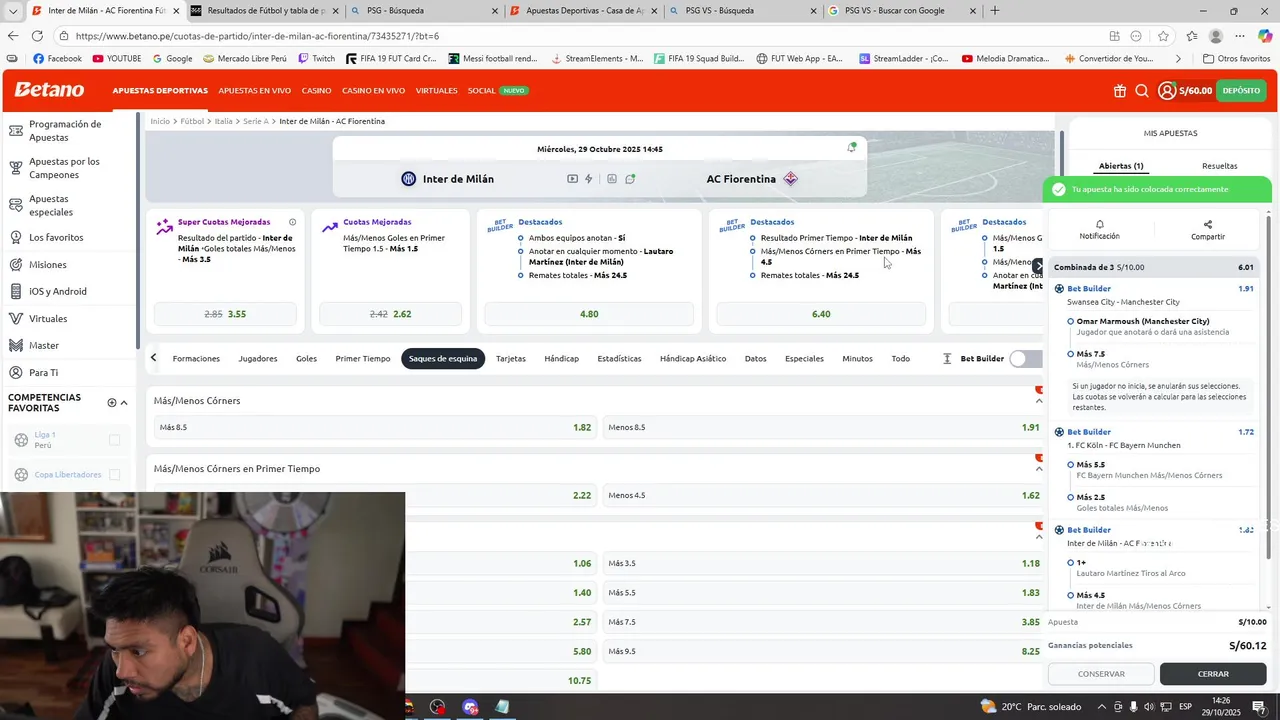Collapse the Competencias Favoritas section

(124, 402)
